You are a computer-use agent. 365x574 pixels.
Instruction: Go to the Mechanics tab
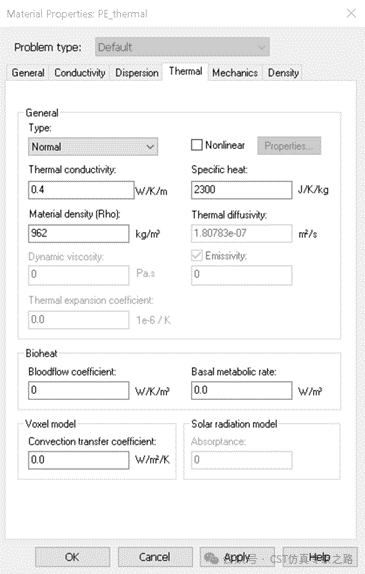[x=235, y=72]
